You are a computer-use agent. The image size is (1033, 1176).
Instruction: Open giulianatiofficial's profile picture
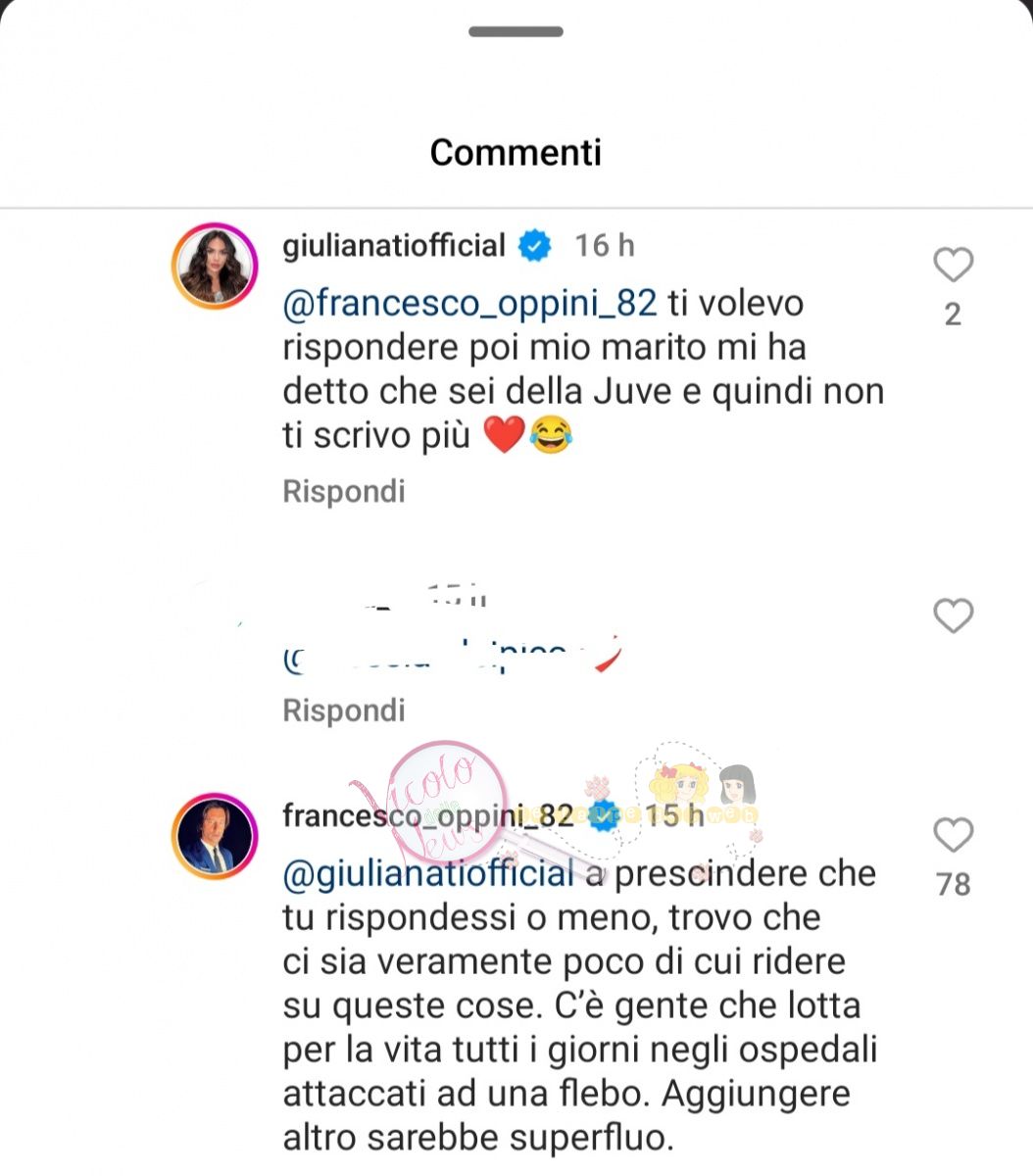coord(216,267)
